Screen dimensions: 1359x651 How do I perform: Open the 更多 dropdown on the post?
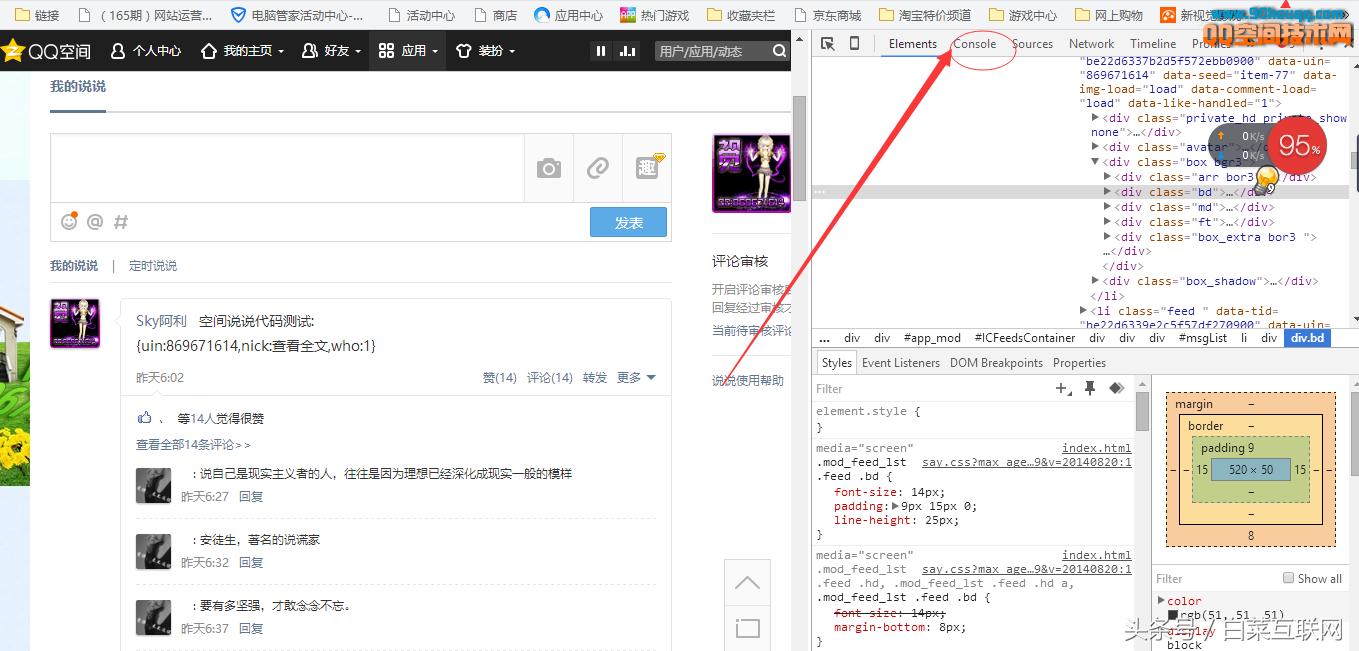636,377
